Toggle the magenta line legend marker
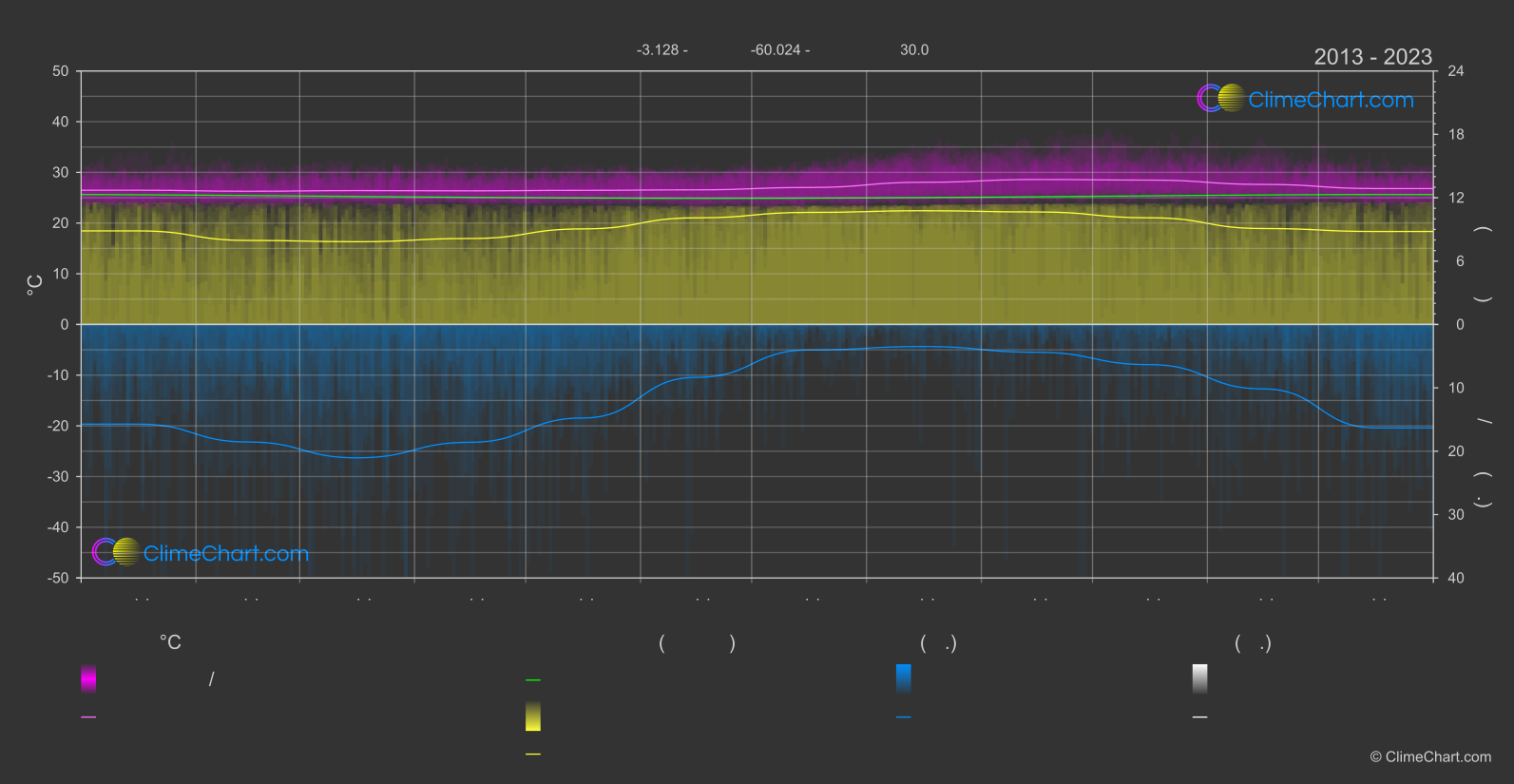This screenshot has width=1514, height=784. 88,717
